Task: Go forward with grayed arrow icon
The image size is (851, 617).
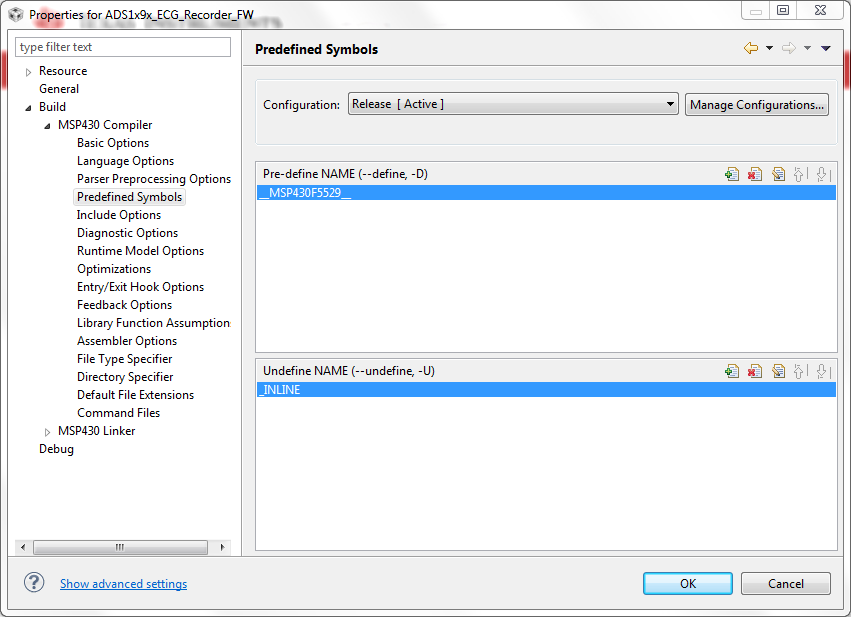Action: click(x=789, y=48)
